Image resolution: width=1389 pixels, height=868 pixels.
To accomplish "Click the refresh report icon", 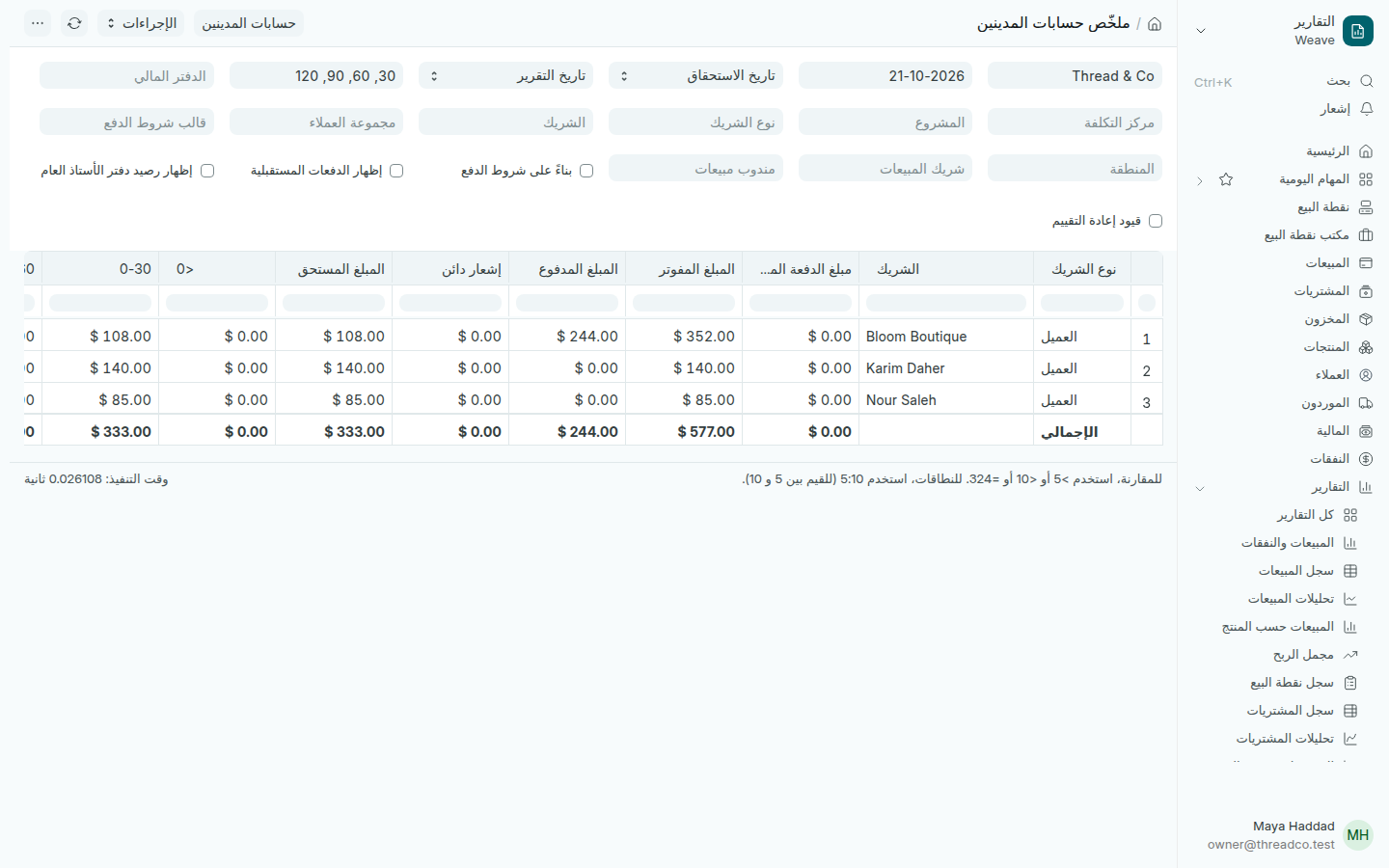I will click(x=74, y=23).
